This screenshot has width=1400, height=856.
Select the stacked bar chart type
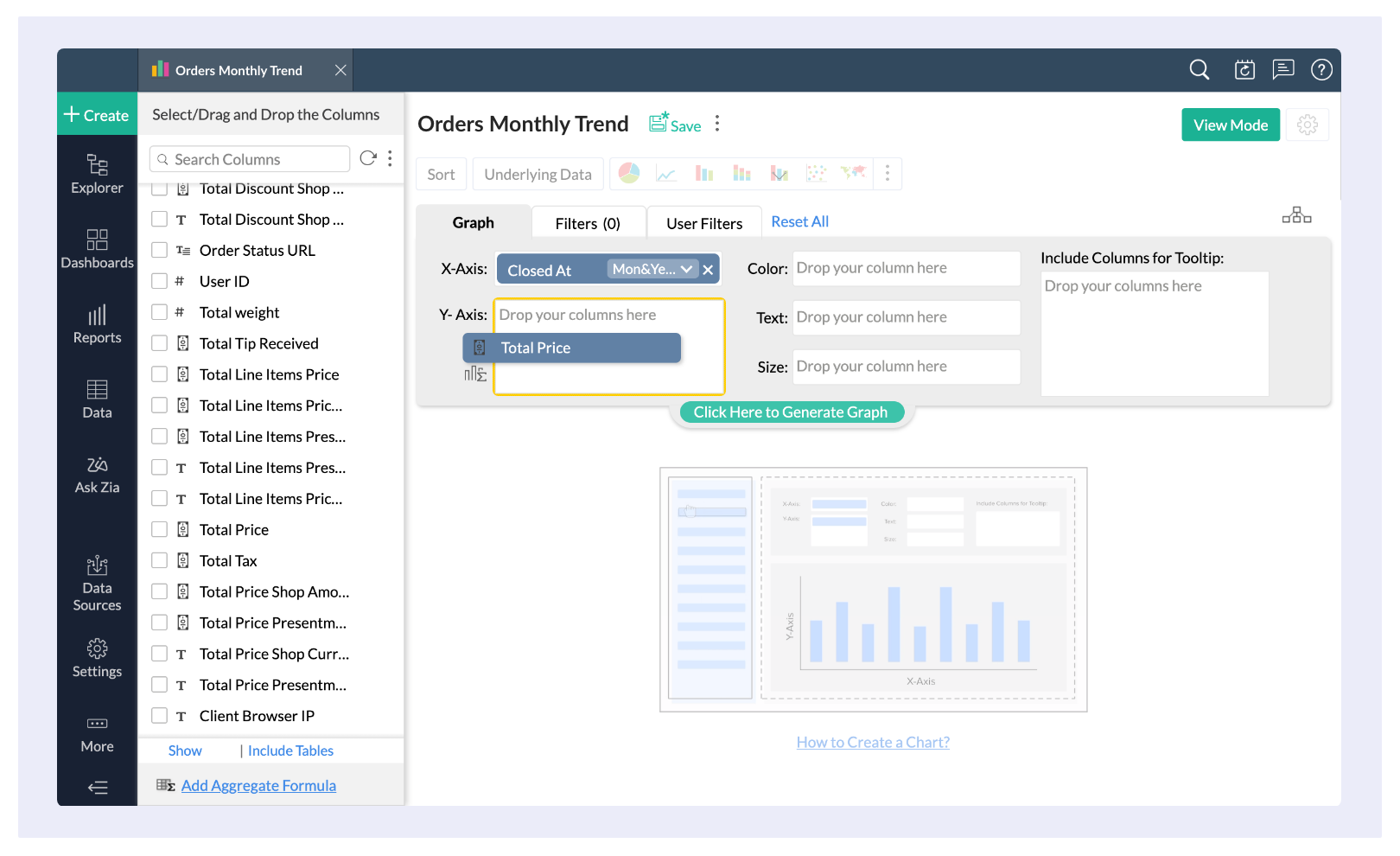741,174
